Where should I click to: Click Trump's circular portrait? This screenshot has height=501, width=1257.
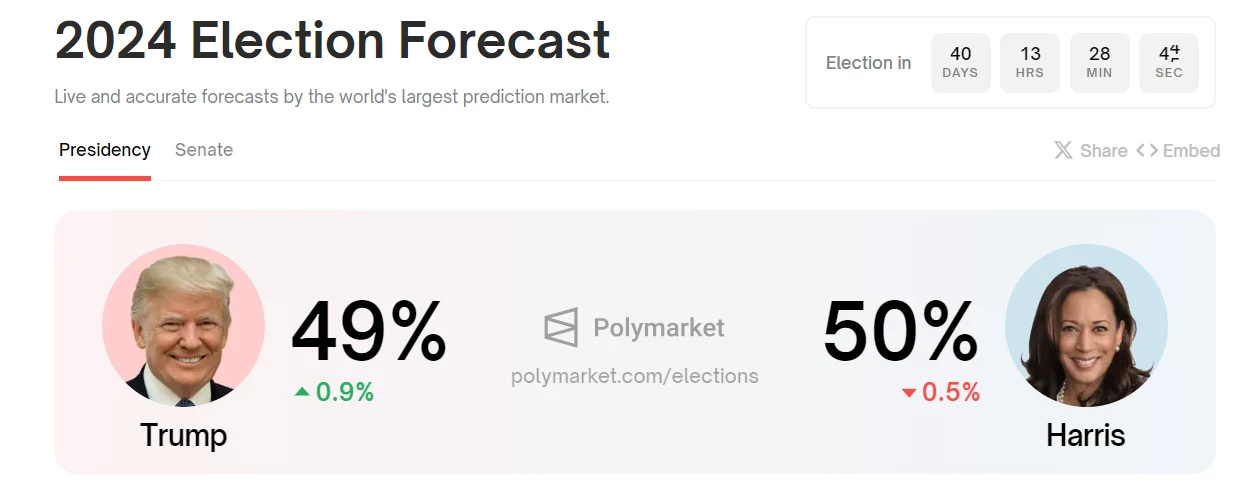[x=183, y=325]
